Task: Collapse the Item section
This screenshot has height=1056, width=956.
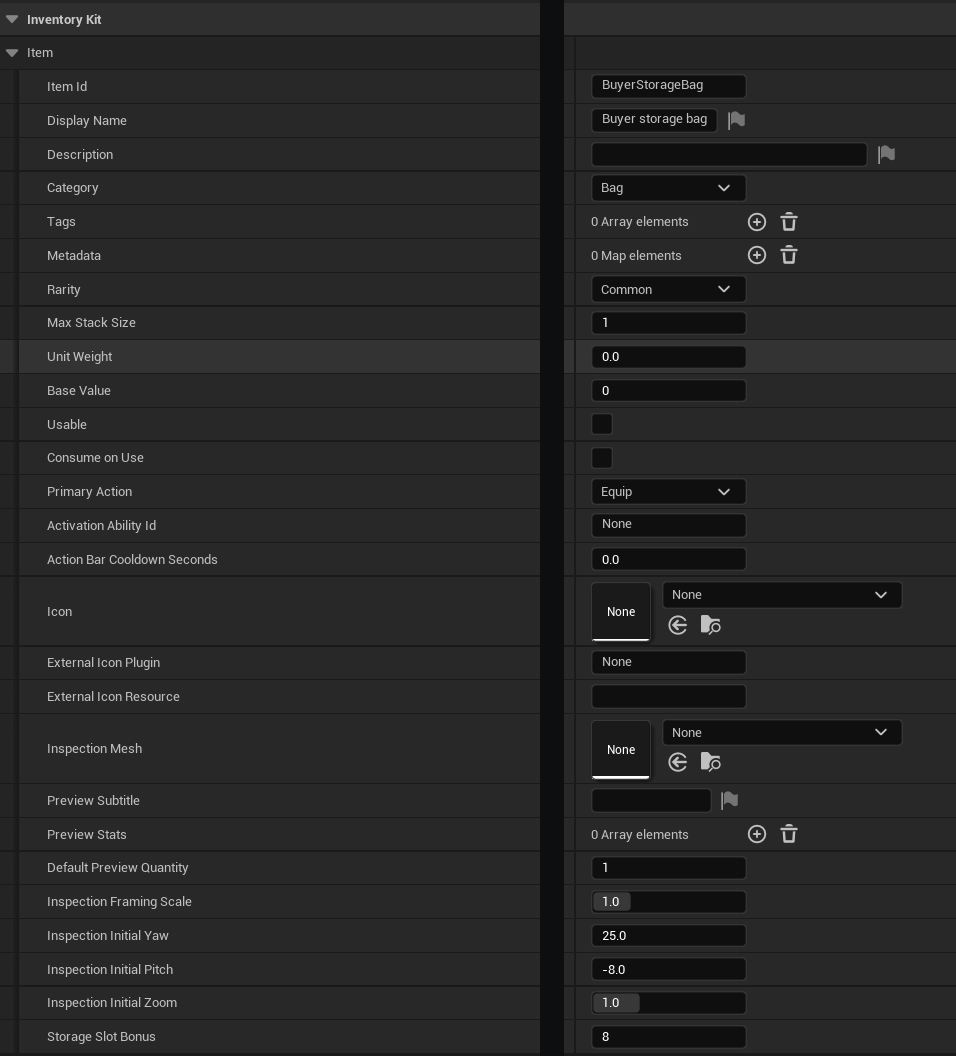Action: pyautogui.click(x=12, y=53)
